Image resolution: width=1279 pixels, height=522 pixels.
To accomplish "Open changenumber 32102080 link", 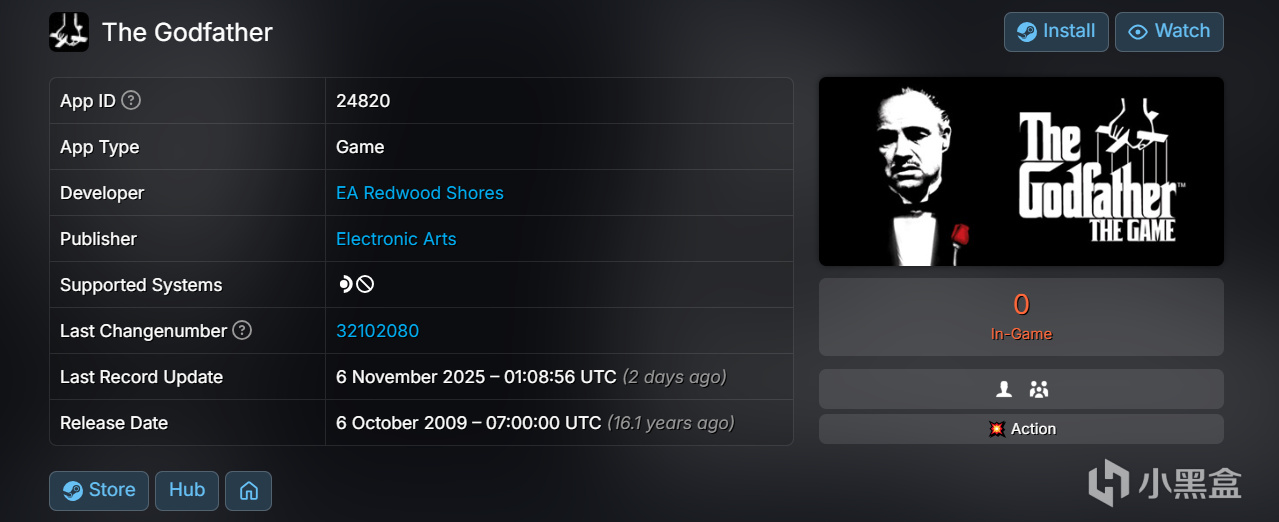I will (377, 331).
